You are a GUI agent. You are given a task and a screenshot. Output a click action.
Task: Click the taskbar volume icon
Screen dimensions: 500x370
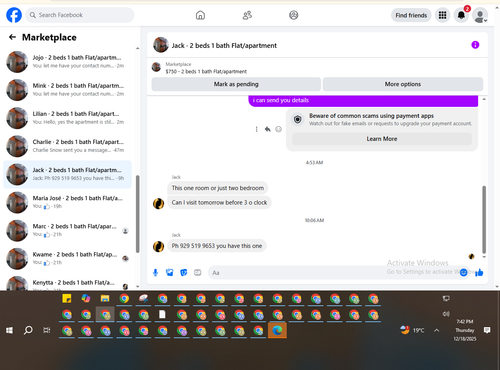446,314
